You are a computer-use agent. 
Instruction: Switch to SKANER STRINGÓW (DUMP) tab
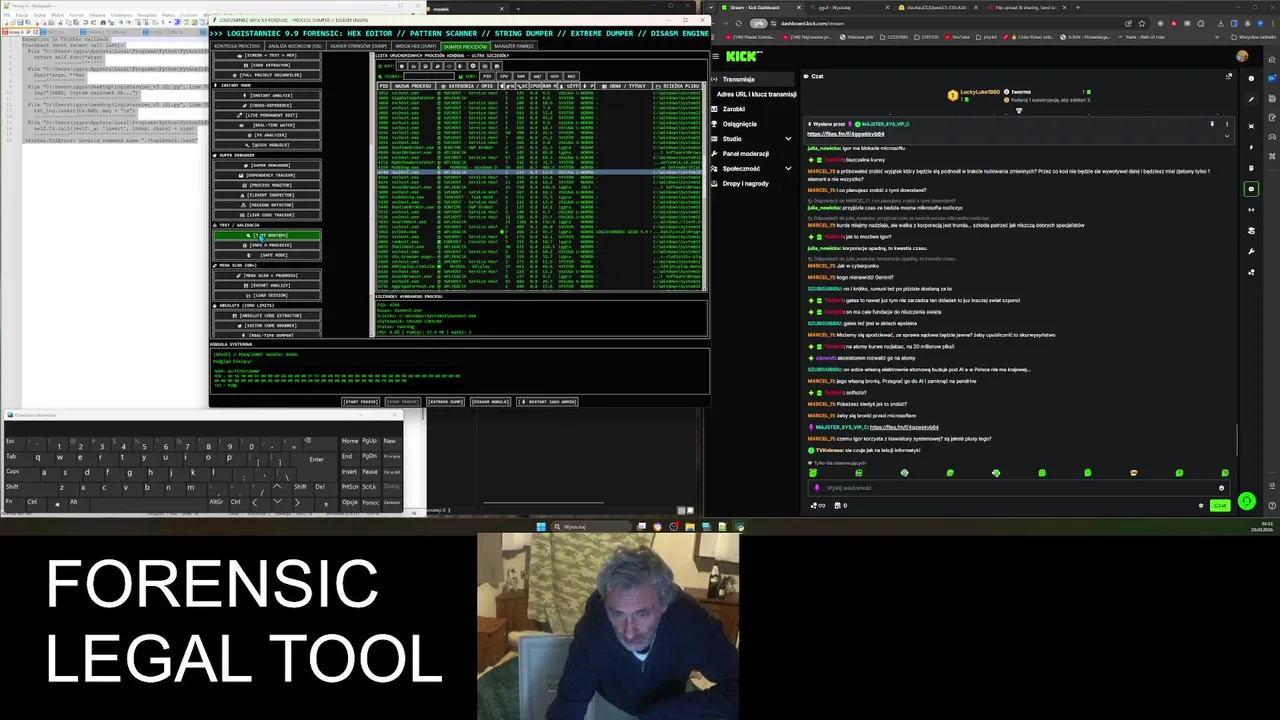(x=358, y=46)
